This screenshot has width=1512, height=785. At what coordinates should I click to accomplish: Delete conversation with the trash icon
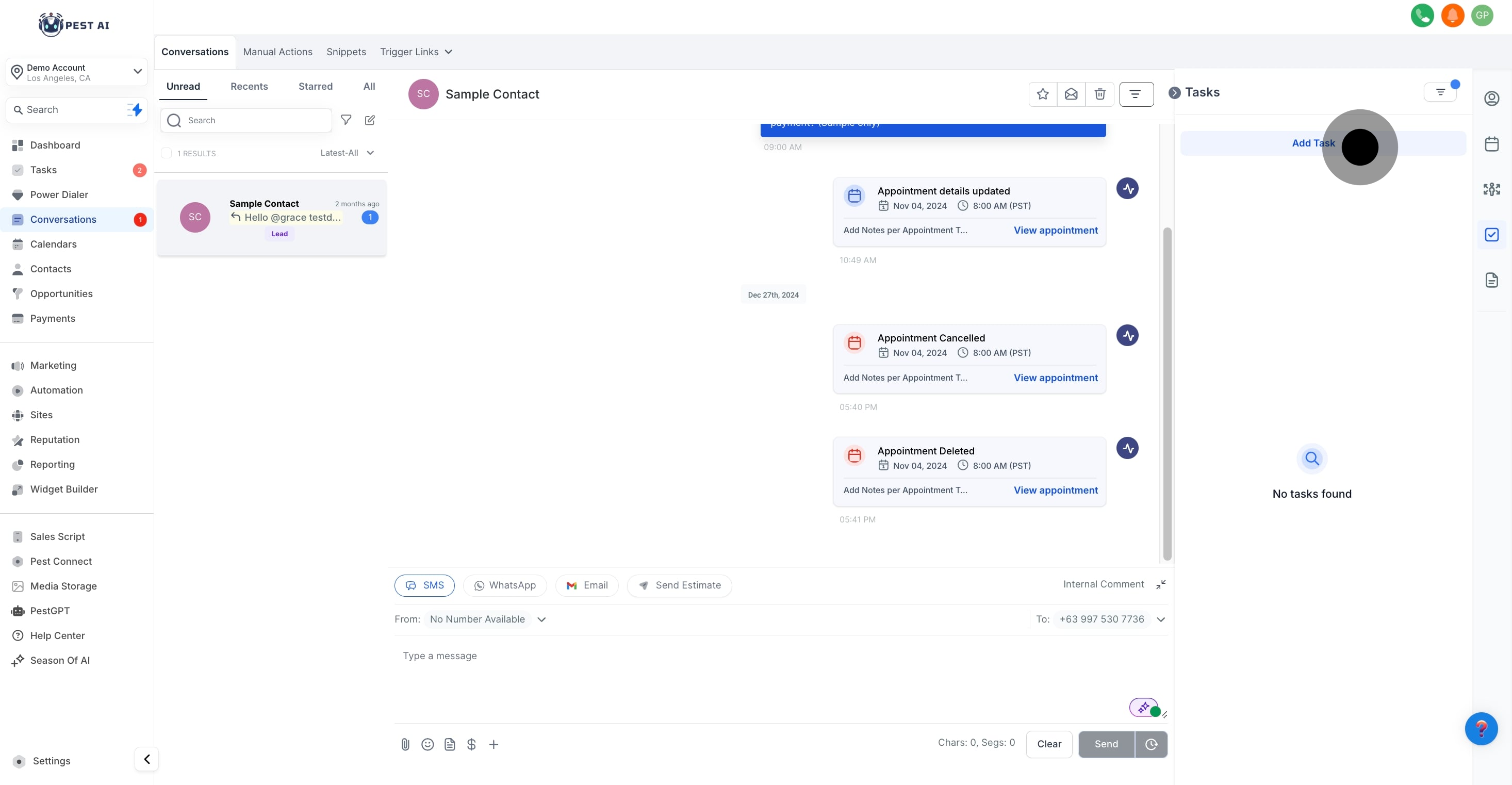click(x=1099, y=94)
